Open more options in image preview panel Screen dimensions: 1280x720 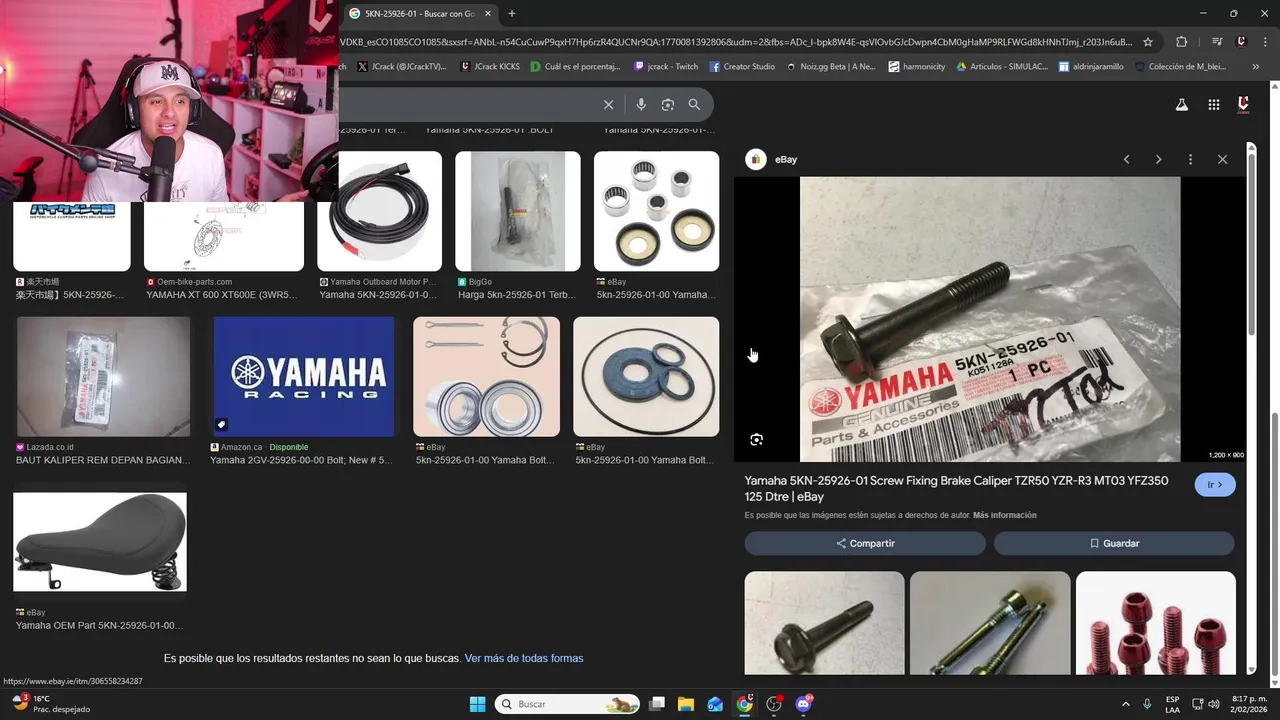click(x=1190, y=159)
